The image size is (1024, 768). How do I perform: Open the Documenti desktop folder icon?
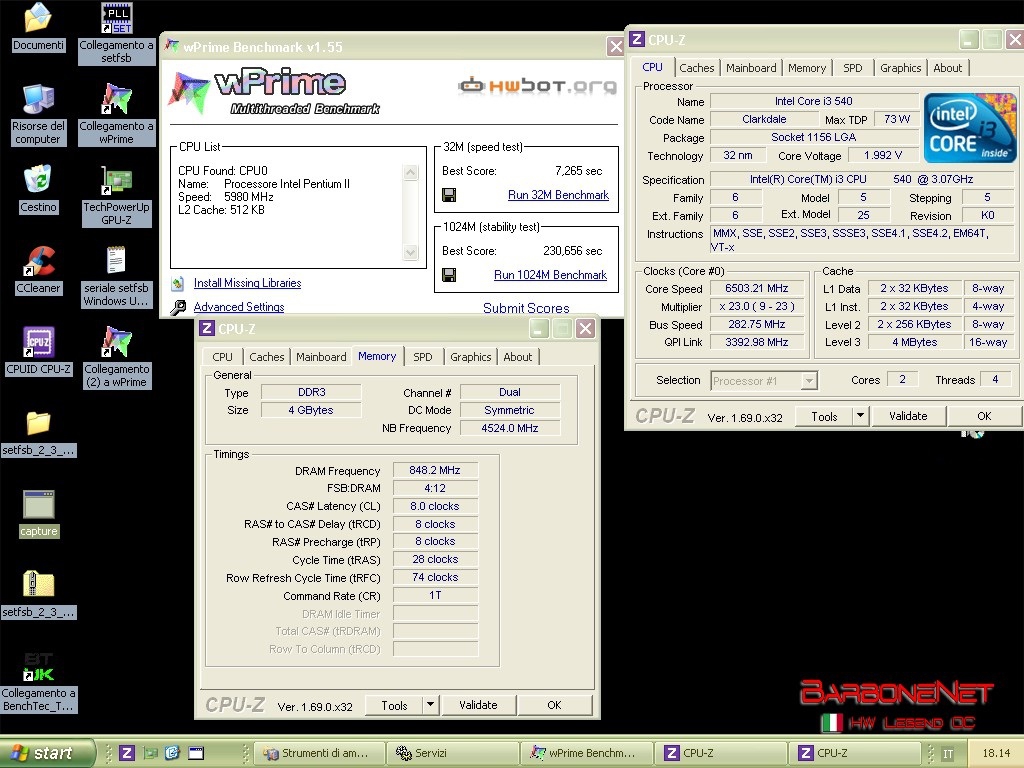pos(39,18)
